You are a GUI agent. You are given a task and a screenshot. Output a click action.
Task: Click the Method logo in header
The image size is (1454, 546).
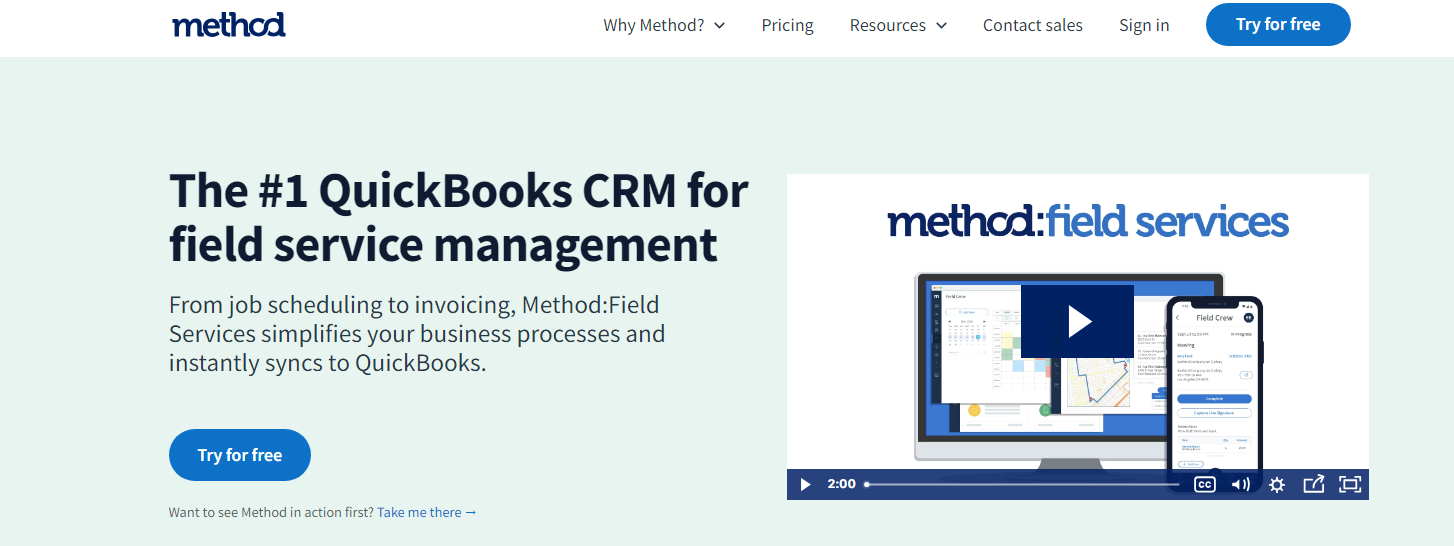(x=229, y=25)
